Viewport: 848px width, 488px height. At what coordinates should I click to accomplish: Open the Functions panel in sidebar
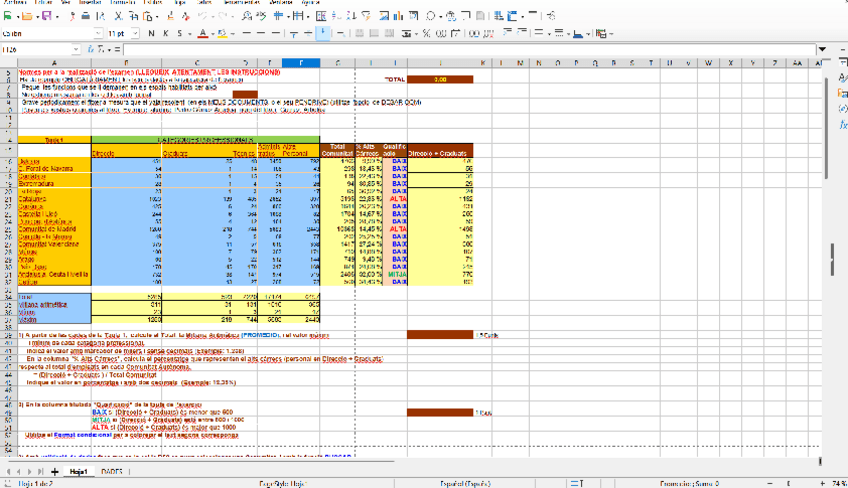(842, 123)
